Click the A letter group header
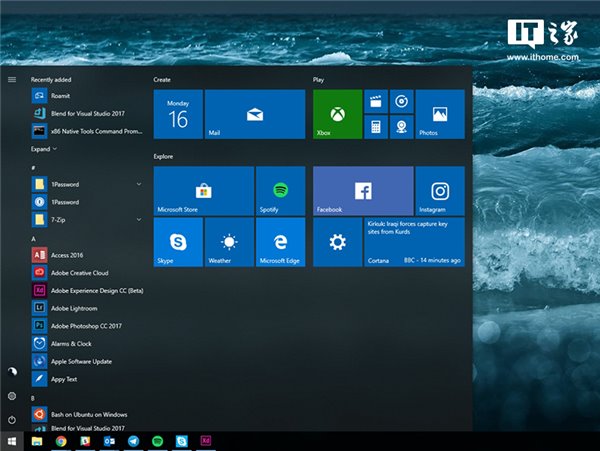Image resolution: width=600 pixels, height=451 pixels. pyautogui.click(x=33, y=239)
